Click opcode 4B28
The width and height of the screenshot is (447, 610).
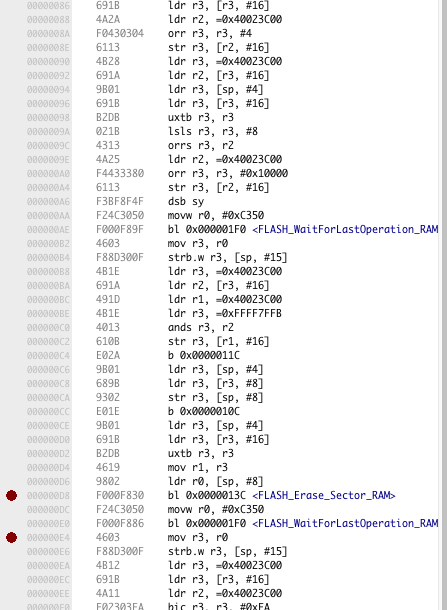[x=108, y=61]
